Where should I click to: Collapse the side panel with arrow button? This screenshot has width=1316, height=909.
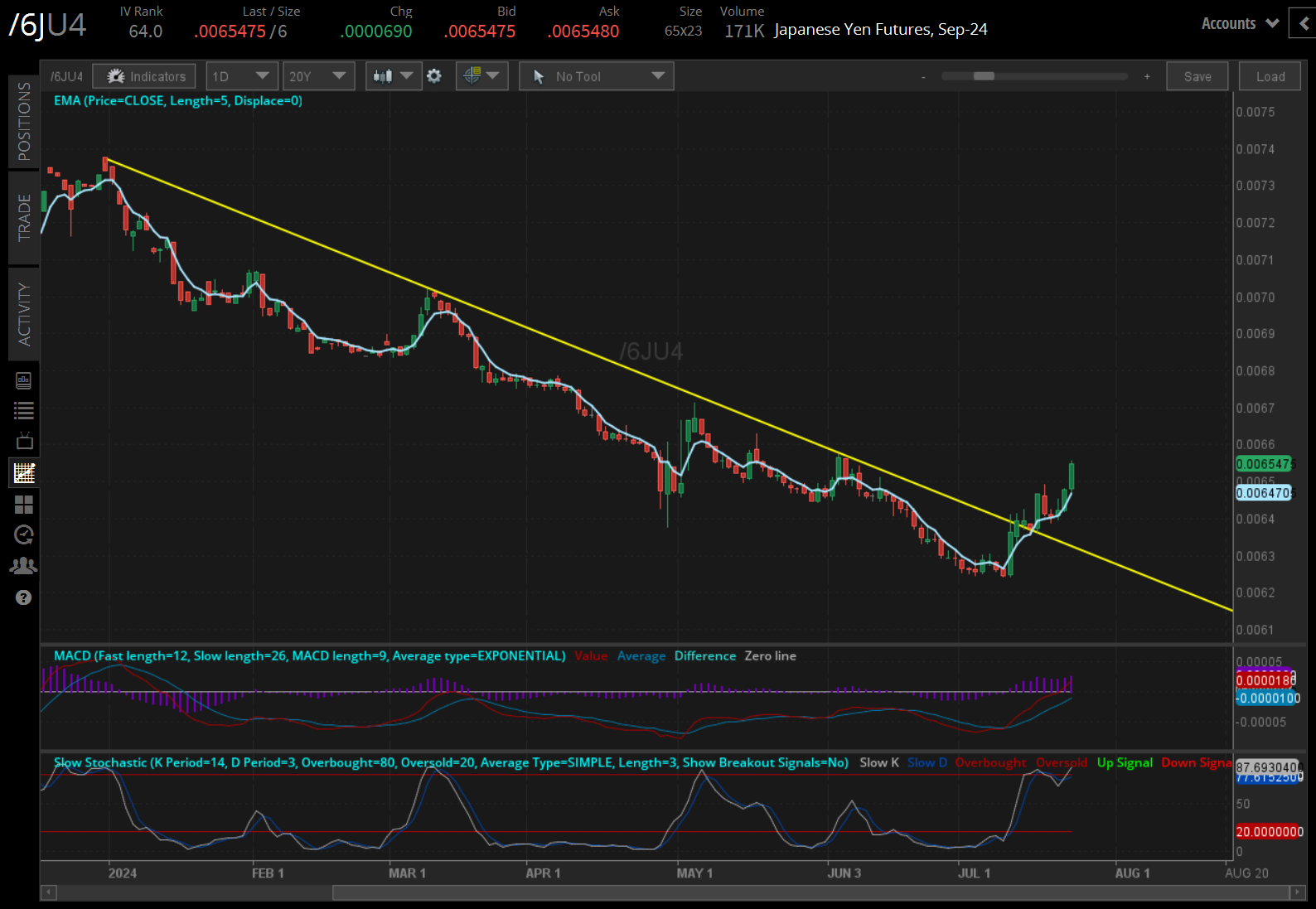1304,24
